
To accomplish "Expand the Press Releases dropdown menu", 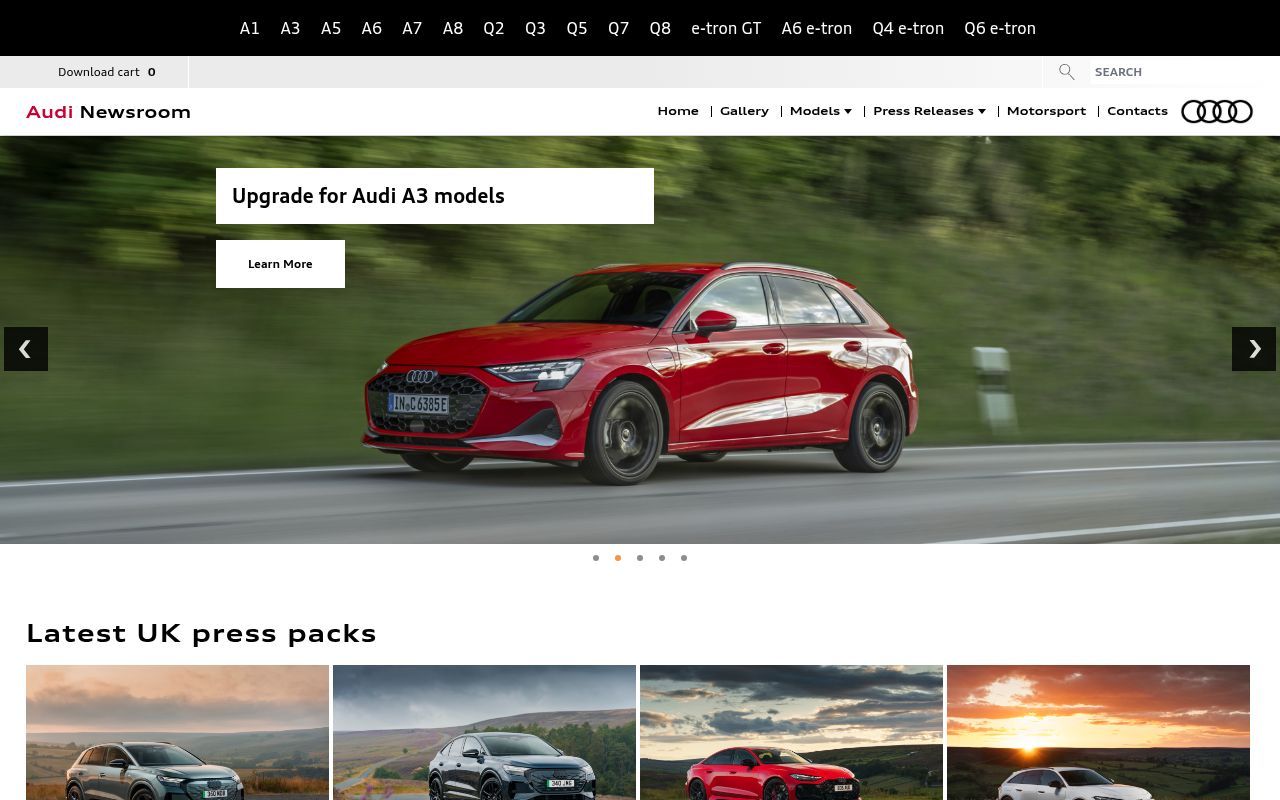I will coord(929,111).
